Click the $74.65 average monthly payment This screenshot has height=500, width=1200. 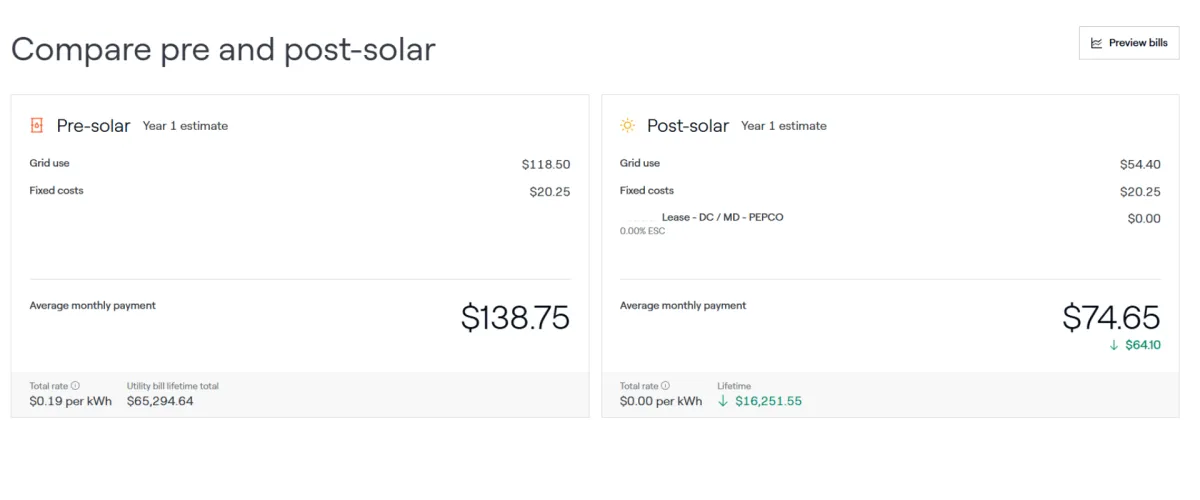[1111, 318]
